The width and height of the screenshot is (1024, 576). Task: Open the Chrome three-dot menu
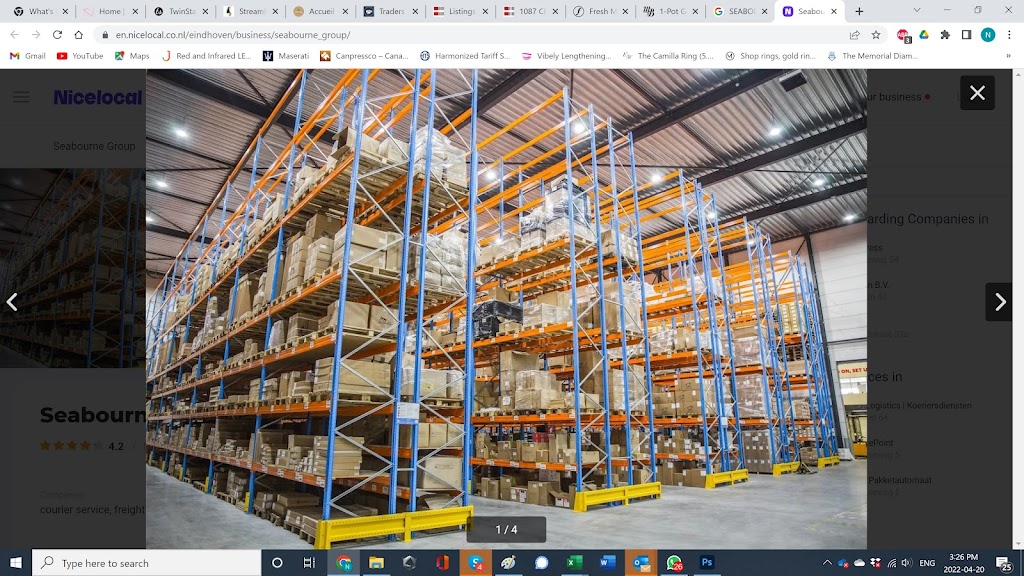coord(1009,35)
